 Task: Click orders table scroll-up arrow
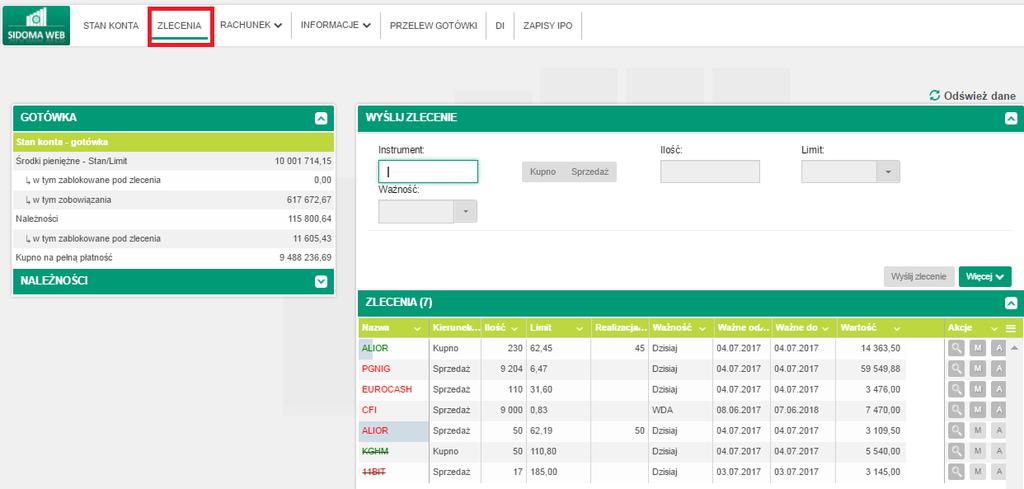pyautogui.click(x=1014, y=347)
